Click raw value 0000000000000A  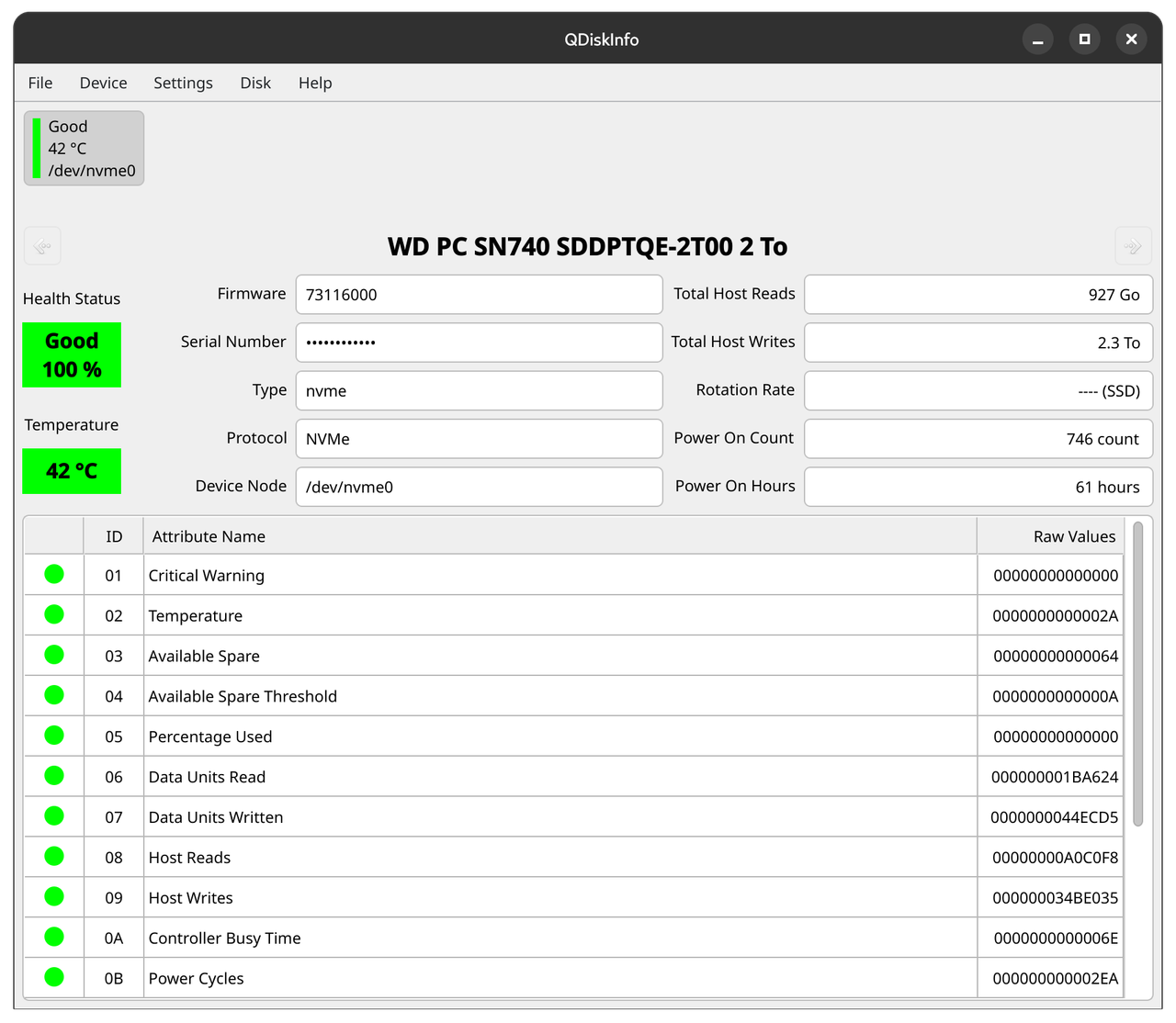pyautogui.click(x=1056, y=697)
